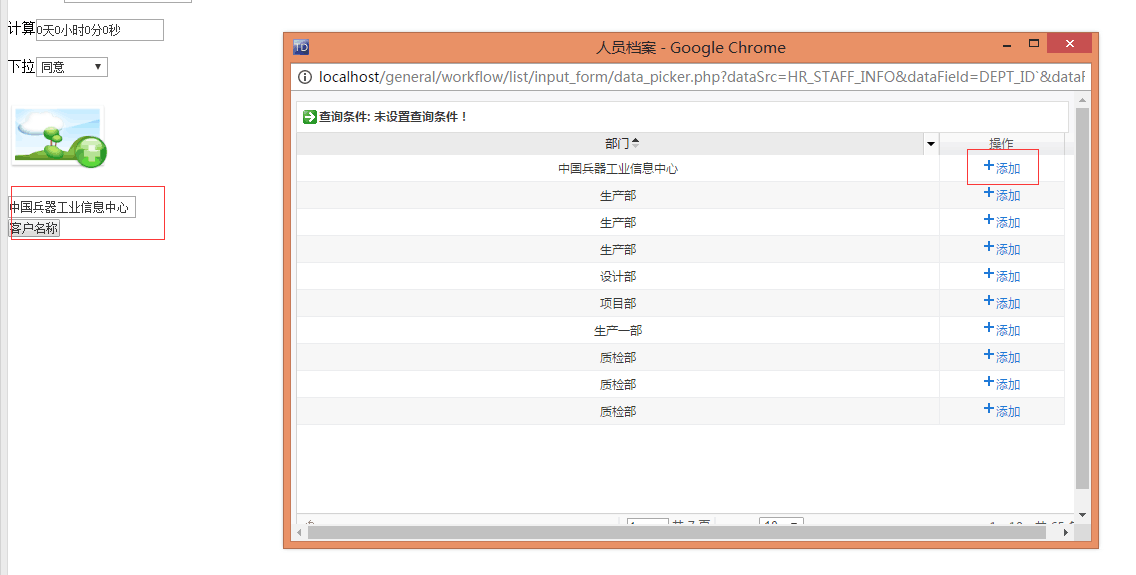Image resolution: width=1136 pixels, height=575 pixels.
Task: Click the 客户名称 button on the form
Action: [34, 228]
